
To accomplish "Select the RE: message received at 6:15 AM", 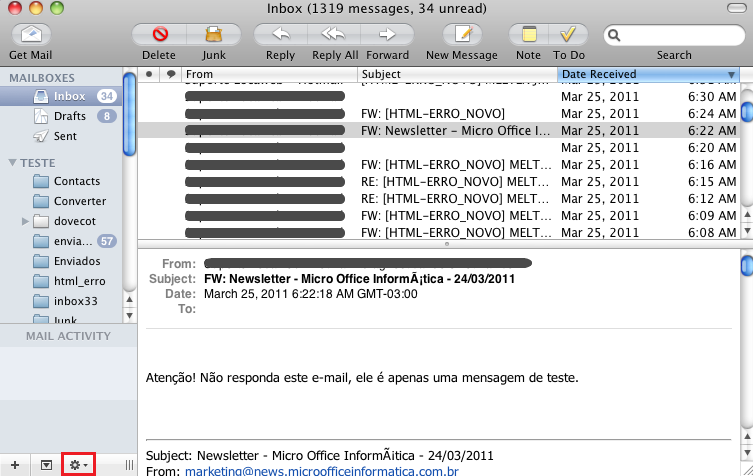I will pos(439,182).
